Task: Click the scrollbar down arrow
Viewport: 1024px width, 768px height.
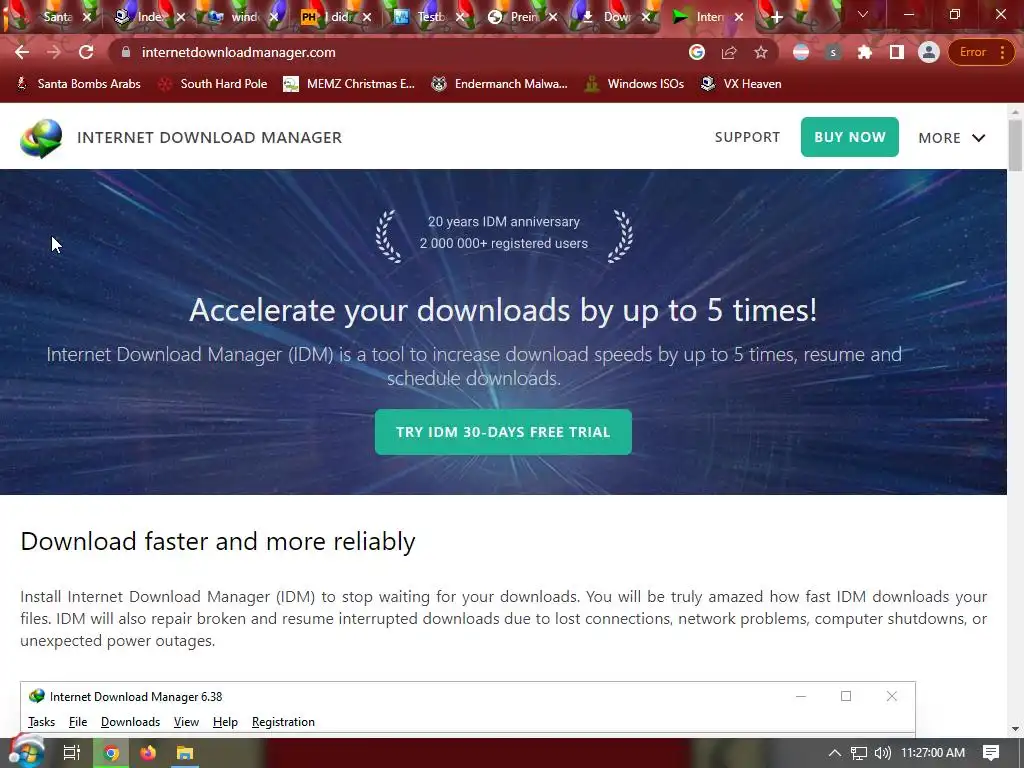Action: pos(1015,729)
